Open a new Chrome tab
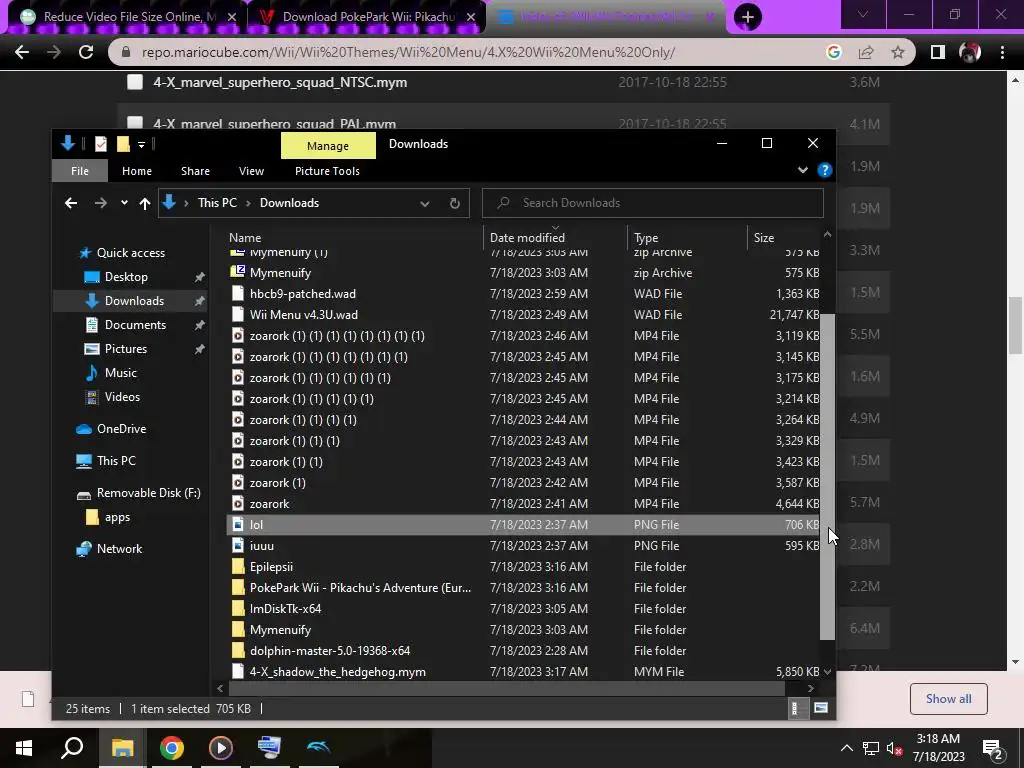 point(748,17)
